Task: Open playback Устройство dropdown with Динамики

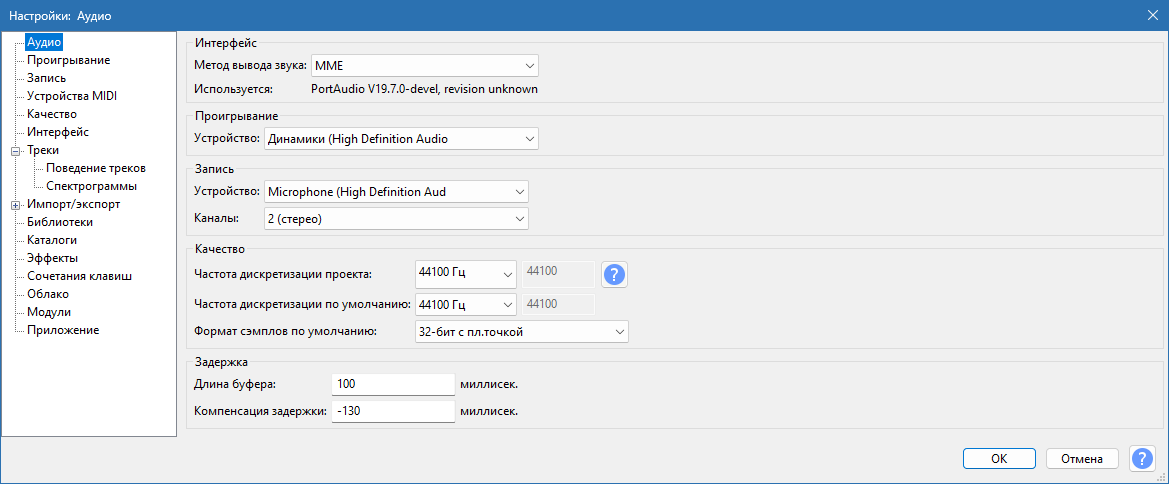Action: pos(401,139)
